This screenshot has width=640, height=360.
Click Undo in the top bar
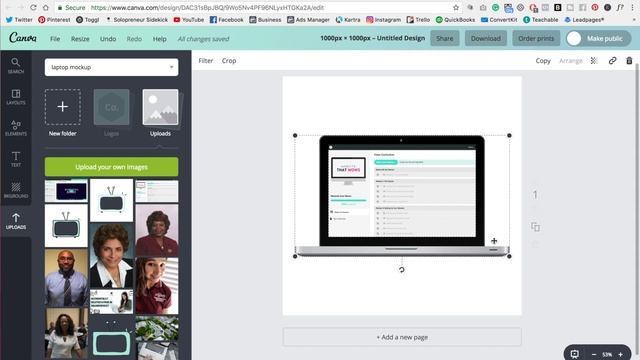[108, 39]
